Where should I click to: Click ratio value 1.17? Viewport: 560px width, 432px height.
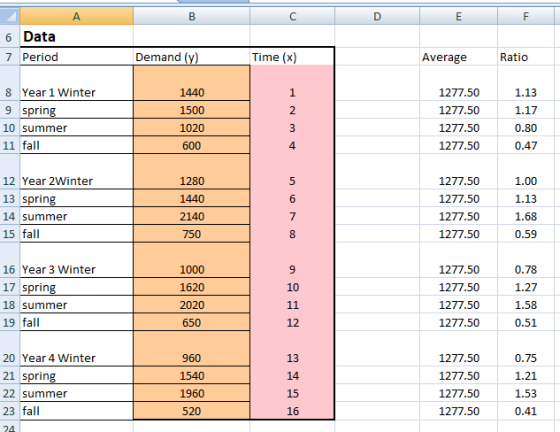(x=526, y=110)
